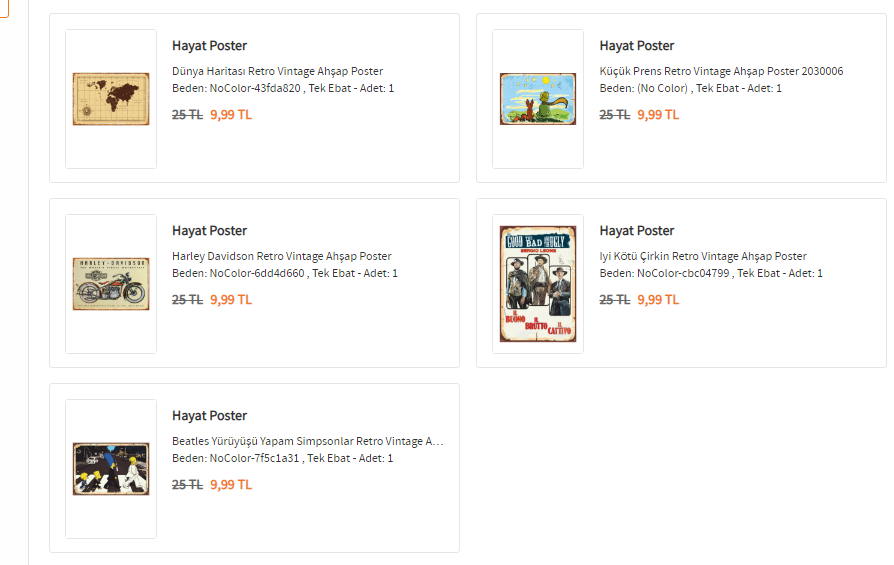Click the crossed-out 25 TL on Beatles card
This screenshot has height=565, width=894.
click(x=187, y=485)
